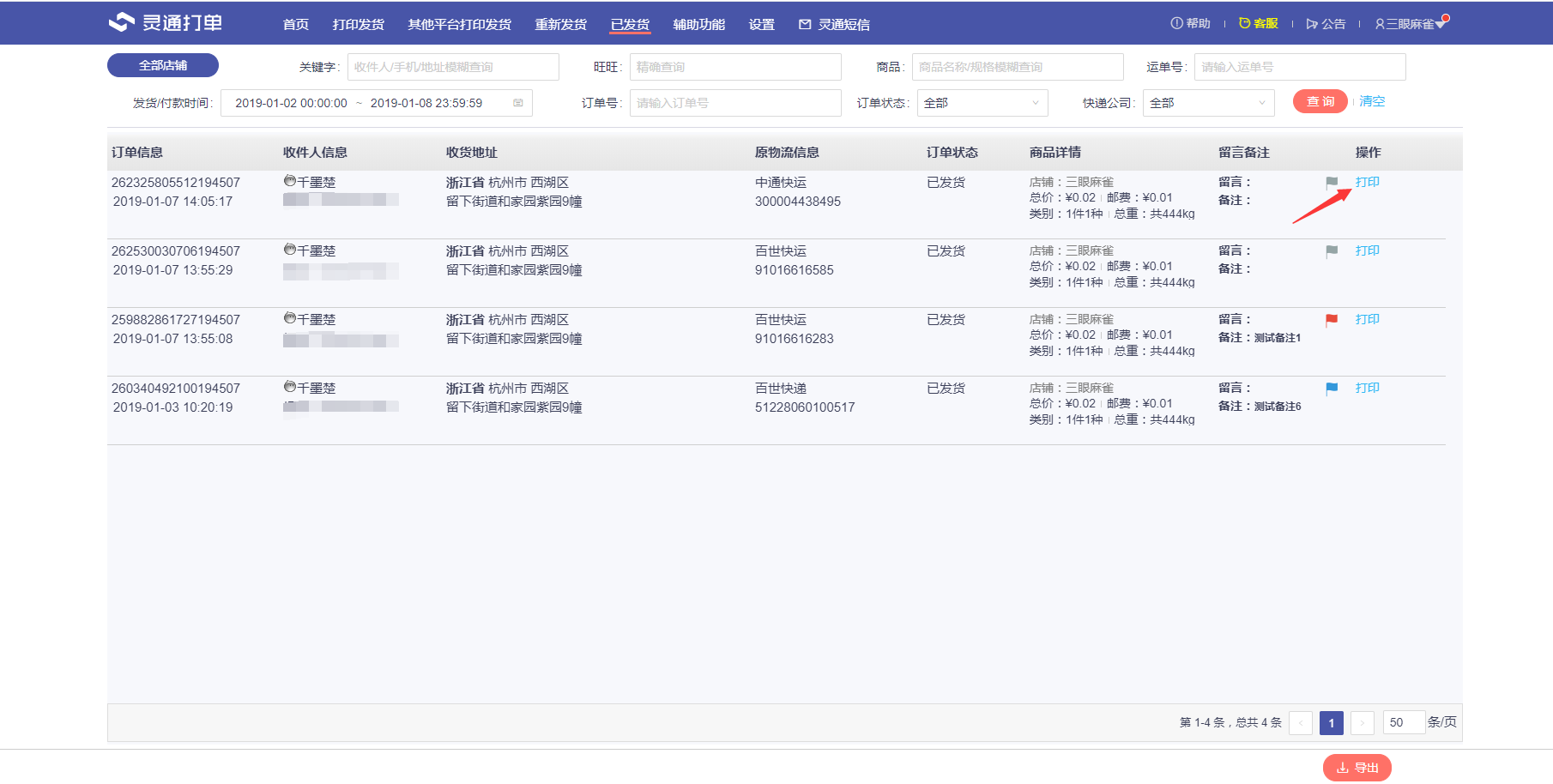Go to 首页 home tab
Screen dimensions: 1553x784
tap(296, 24)
